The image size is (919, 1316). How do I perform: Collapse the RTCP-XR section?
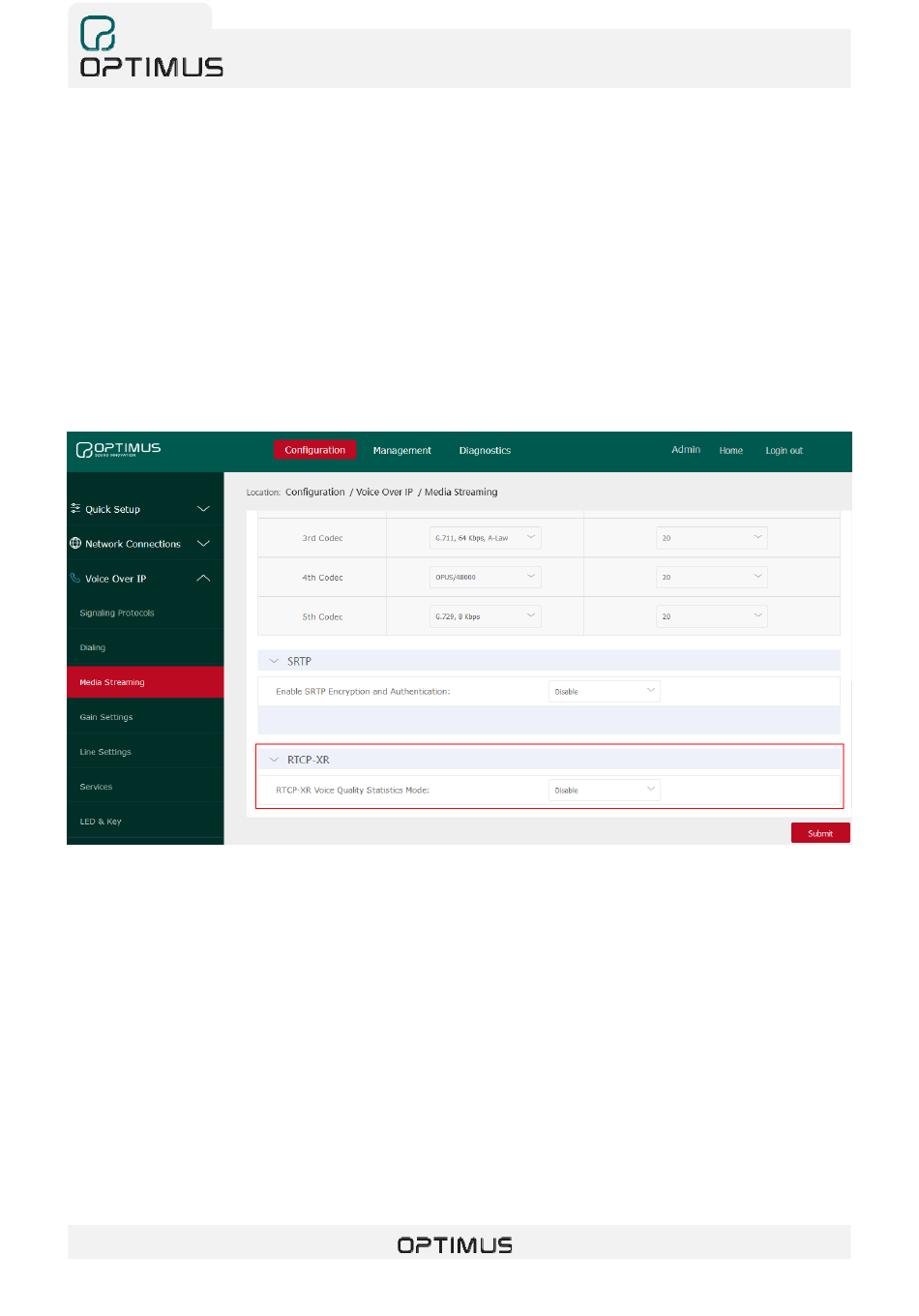(x=274, y=760)
